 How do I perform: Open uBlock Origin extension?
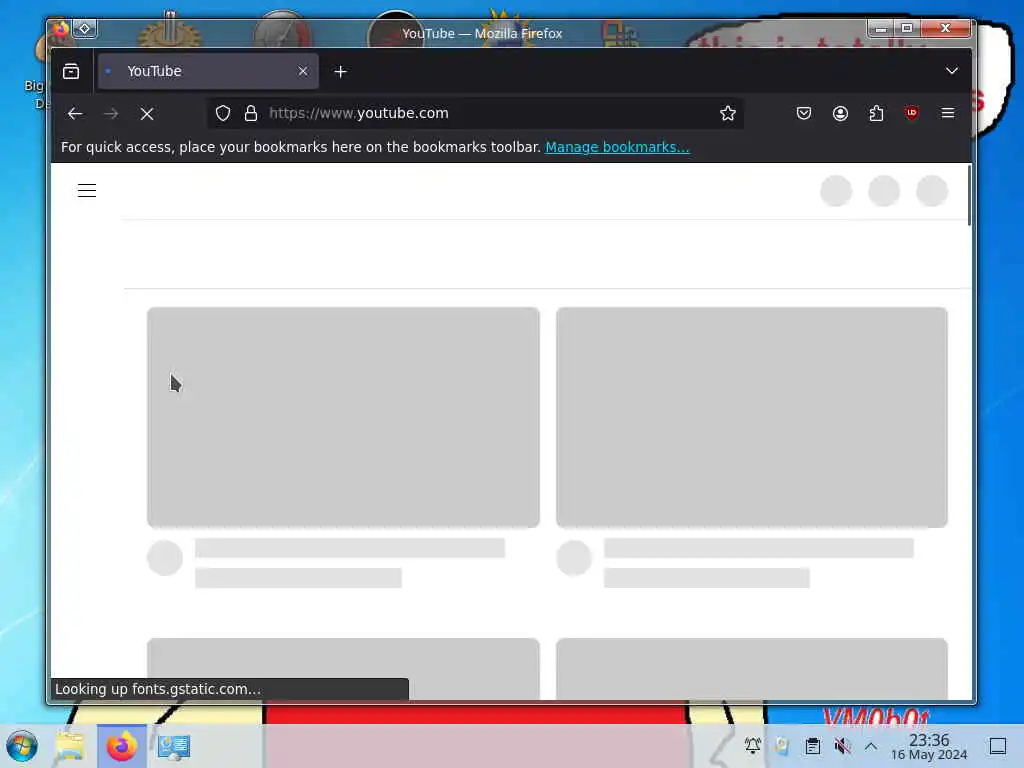[x=912, y=113]
